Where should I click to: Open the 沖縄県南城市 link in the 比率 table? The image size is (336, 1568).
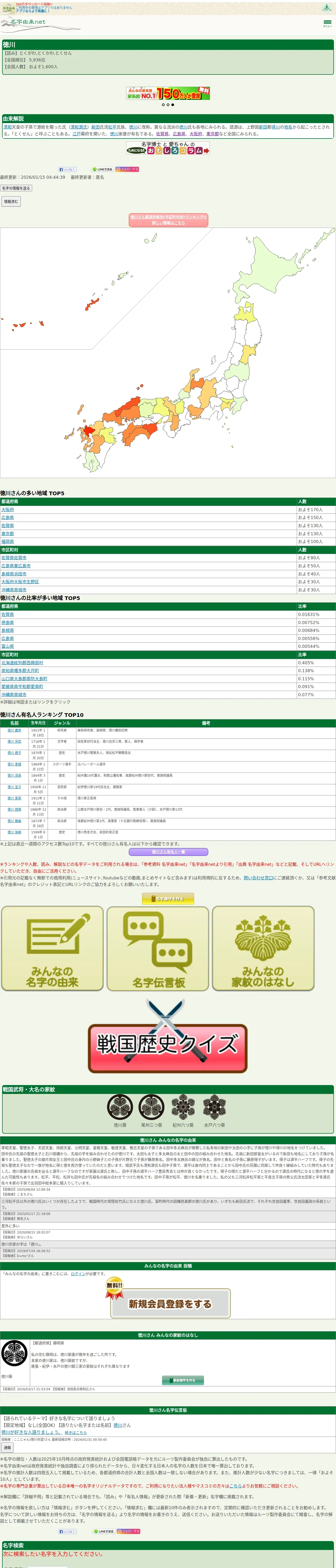pyautogui.click(x=14, y=695)
